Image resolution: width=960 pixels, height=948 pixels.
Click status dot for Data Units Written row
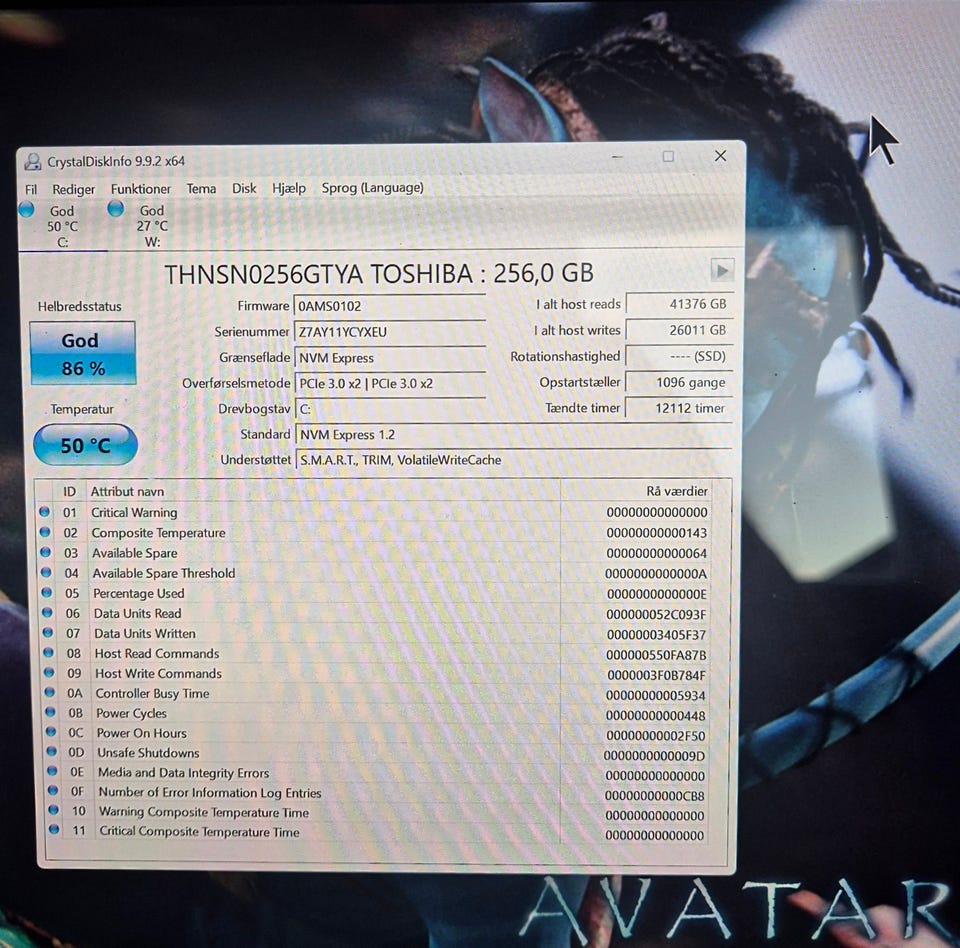(x=48, y=633)
